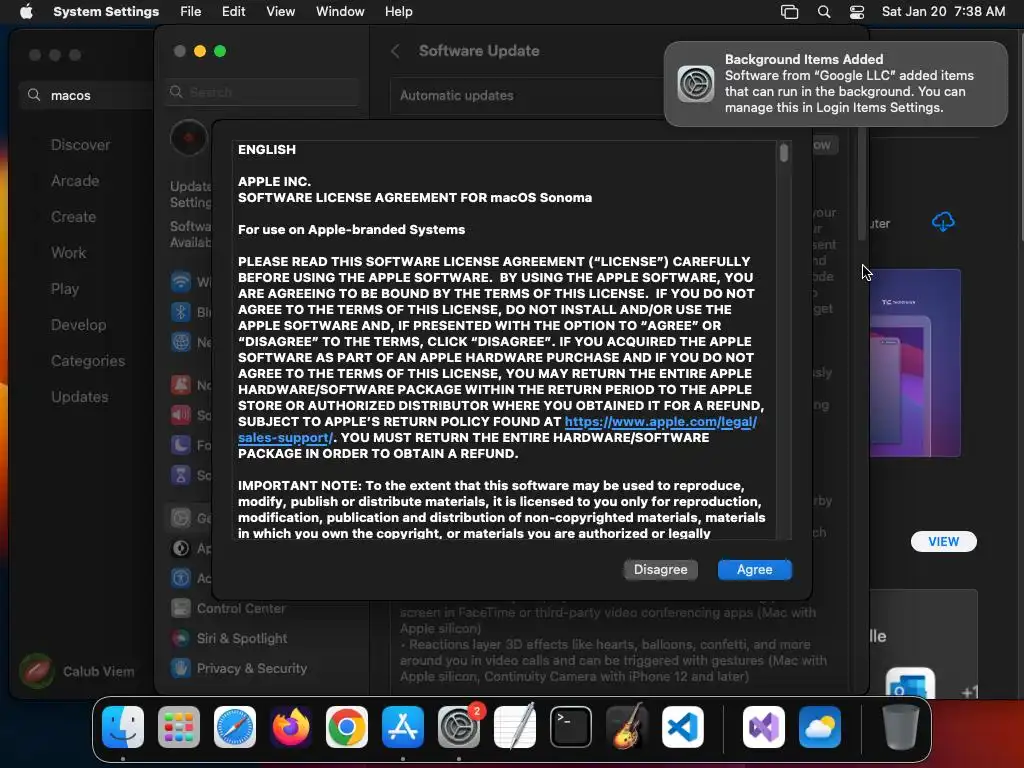Screen dimensions: 1024x768
Task: Click the Sound speaker icon in sidebar
Action: pos(181,415)
